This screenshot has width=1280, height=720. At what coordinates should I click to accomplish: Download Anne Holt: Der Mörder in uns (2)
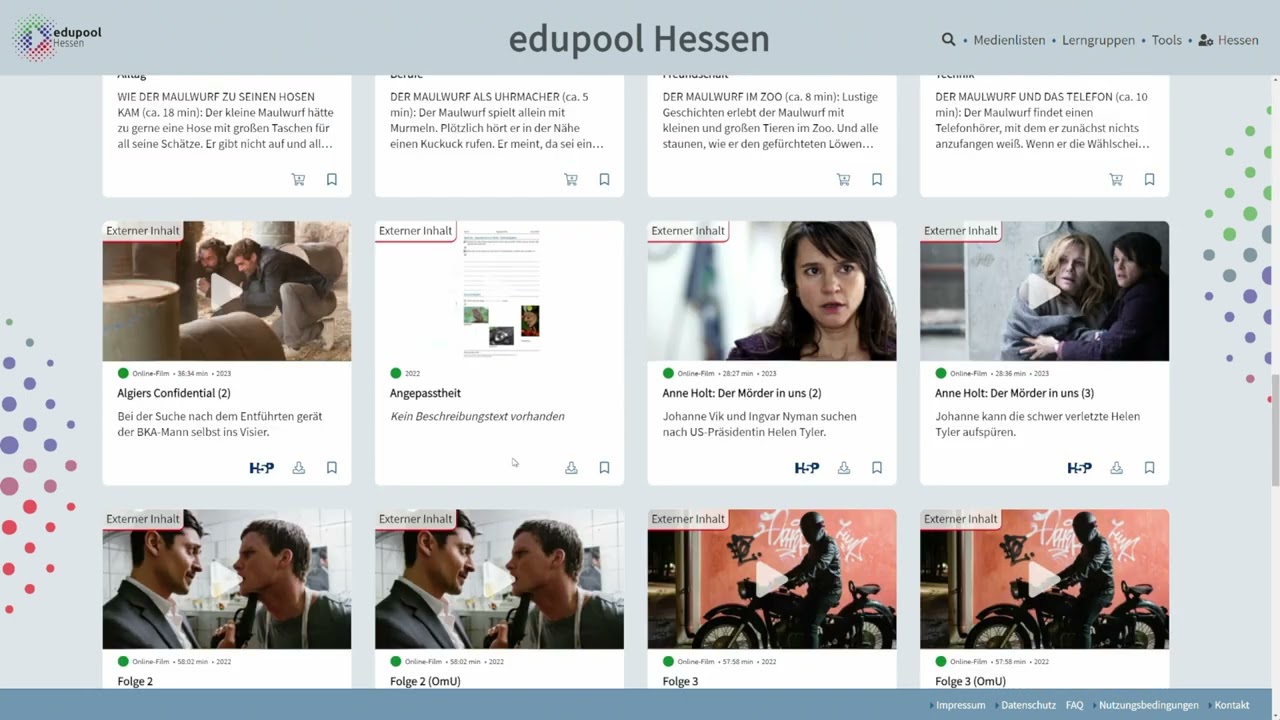844,468
